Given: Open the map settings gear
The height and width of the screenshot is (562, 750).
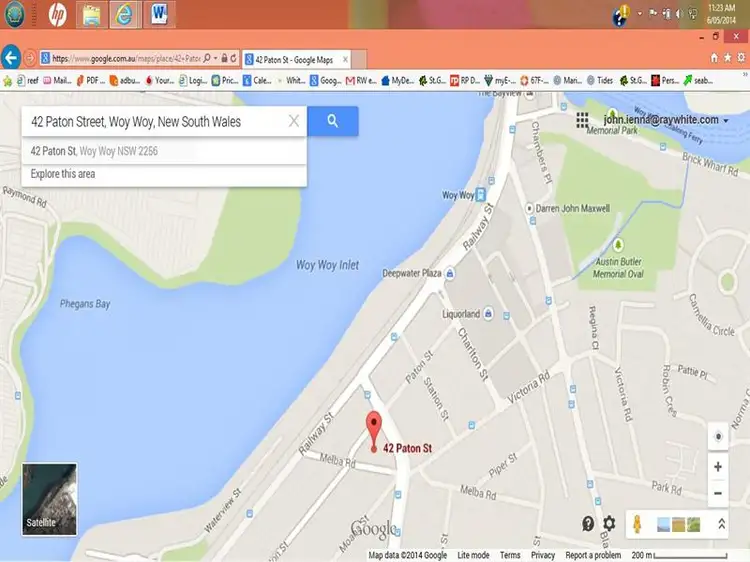Looking at the screenshot, I should pos(609,523).
